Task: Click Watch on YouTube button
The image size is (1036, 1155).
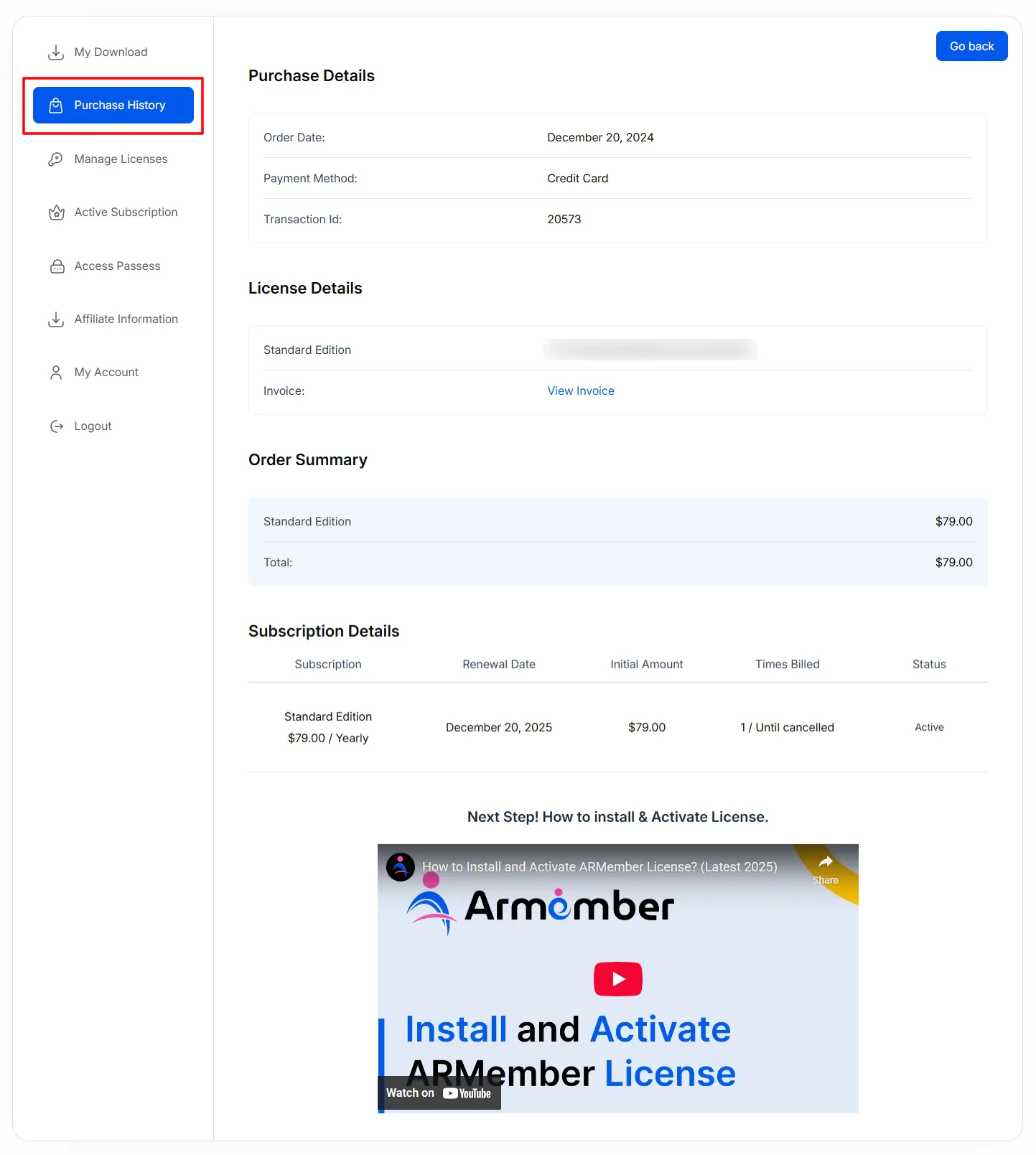Action: pos(439,1093)
